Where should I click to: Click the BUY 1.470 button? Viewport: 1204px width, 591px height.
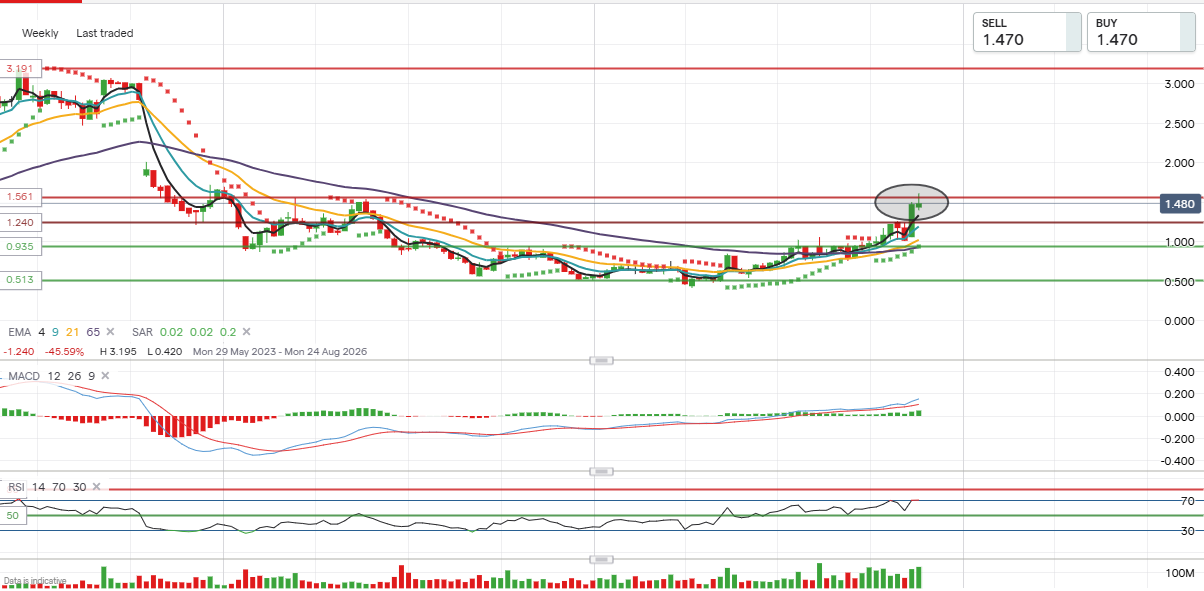click(1141, 32)
